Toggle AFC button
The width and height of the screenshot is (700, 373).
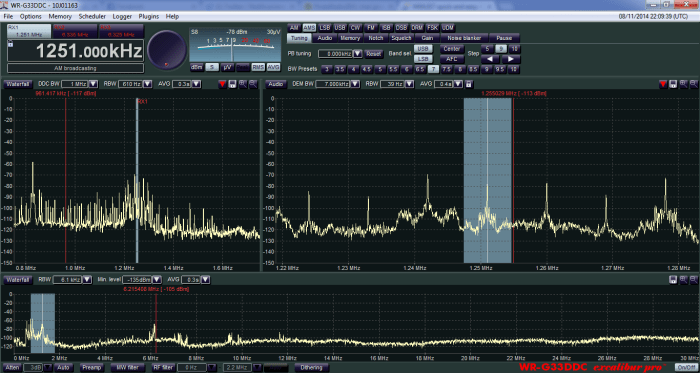[x=452, y=59]
